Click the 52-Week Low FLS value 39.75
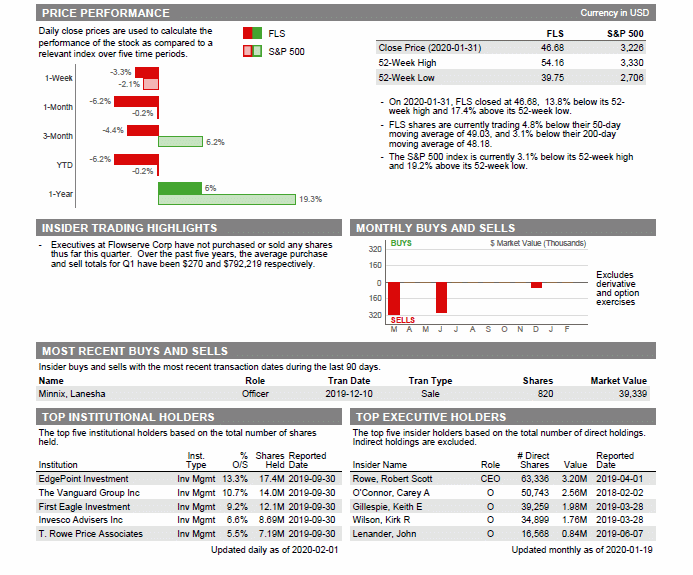This screenshot has height=575, width=693. click(552, 78)
